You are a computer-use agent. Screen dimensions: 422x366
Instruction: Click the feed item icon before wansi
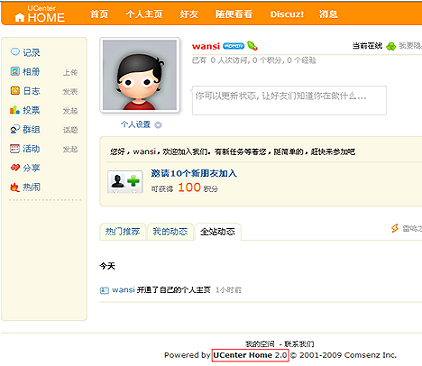pos(104,290)
